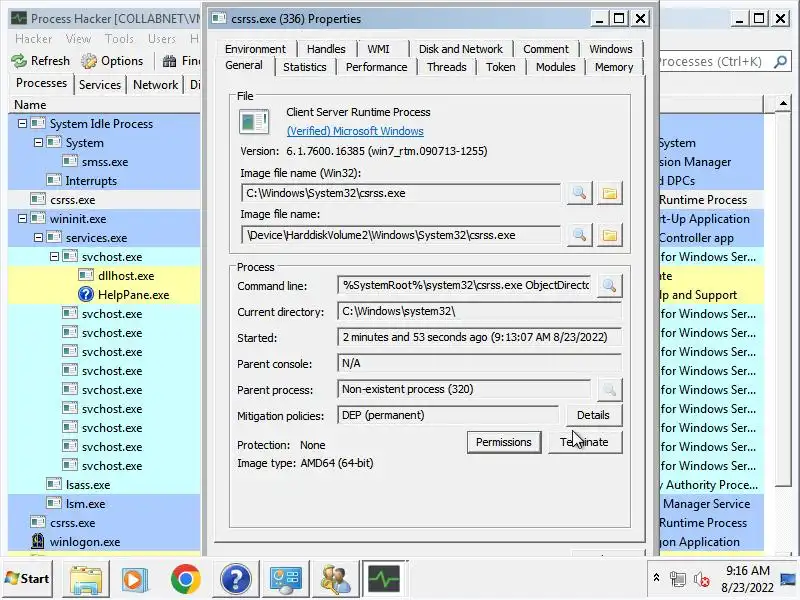Switch to the Memory tab
800x600 pixels.
click(x=614, y=67)
